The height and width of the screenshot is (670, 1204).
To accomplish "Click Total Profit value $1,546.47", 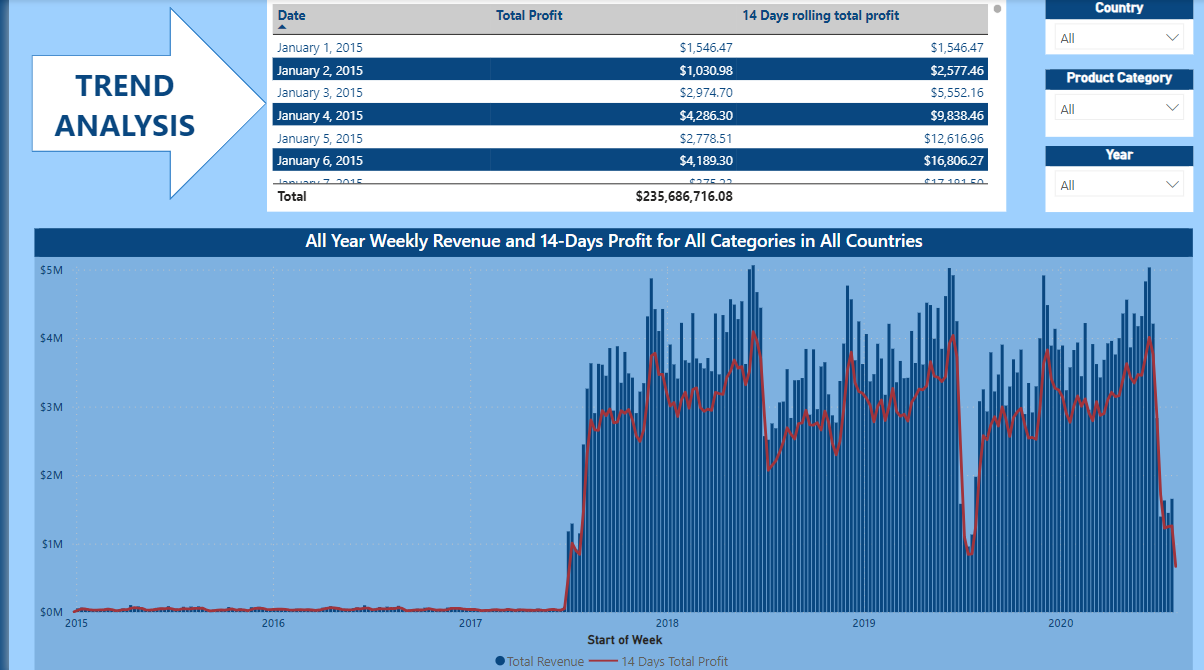I will point(706,47).
